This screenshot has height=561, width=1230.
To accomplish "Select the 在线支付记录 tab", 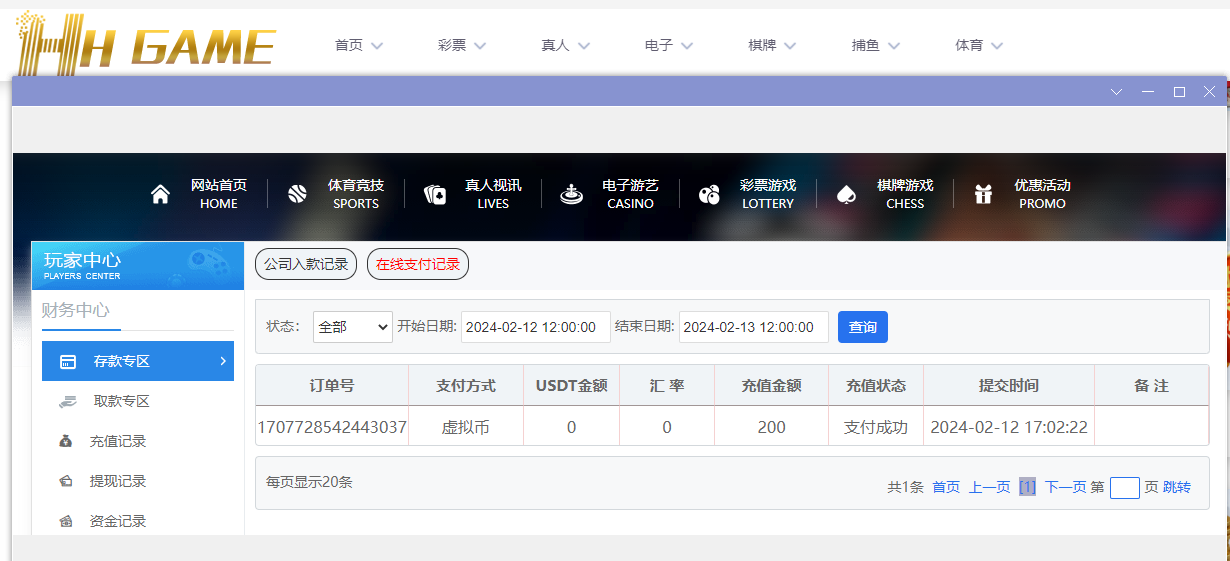I will coord(417,264).
